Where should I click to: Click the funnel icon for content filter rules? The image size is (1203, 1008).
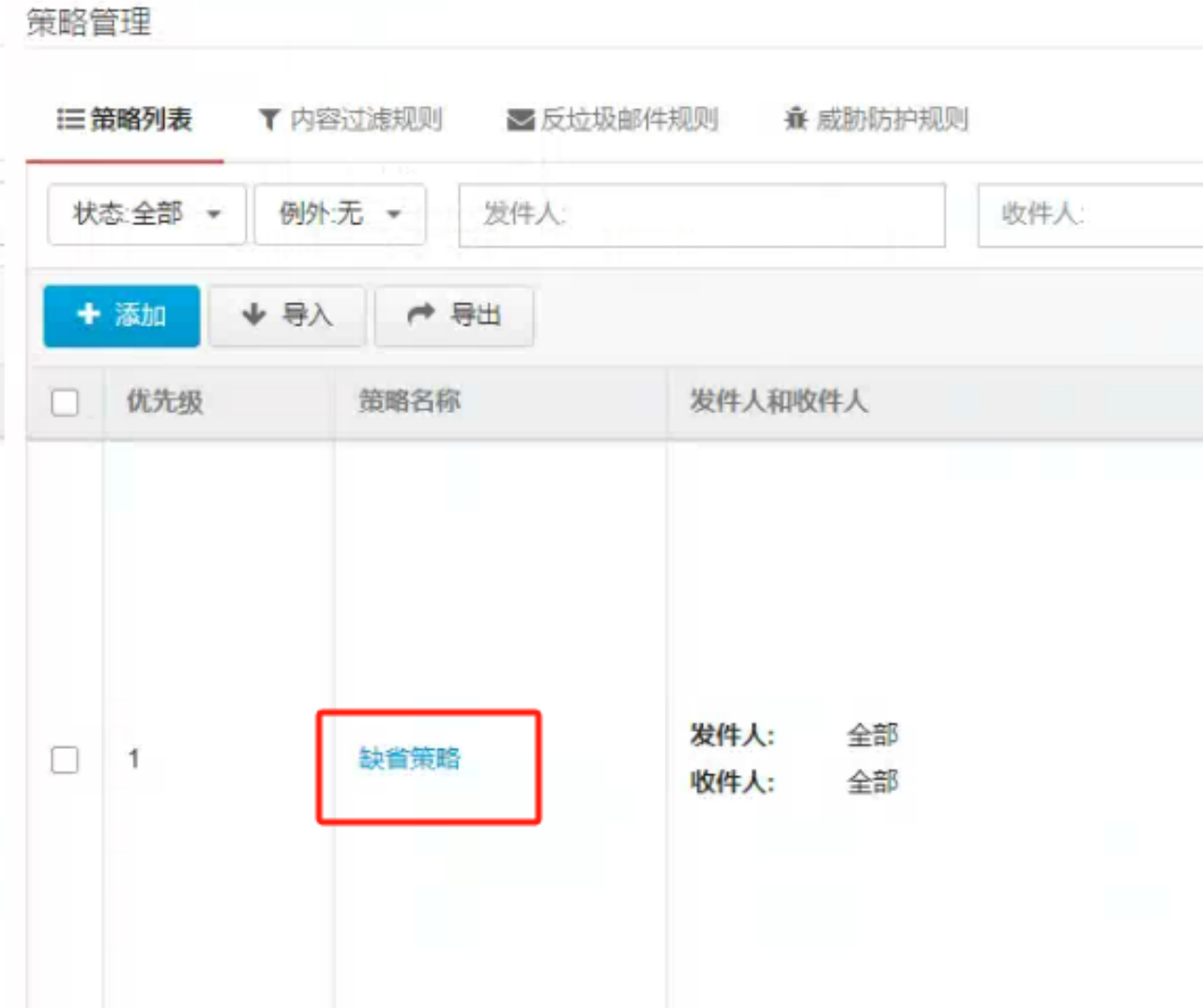(269, 120)
